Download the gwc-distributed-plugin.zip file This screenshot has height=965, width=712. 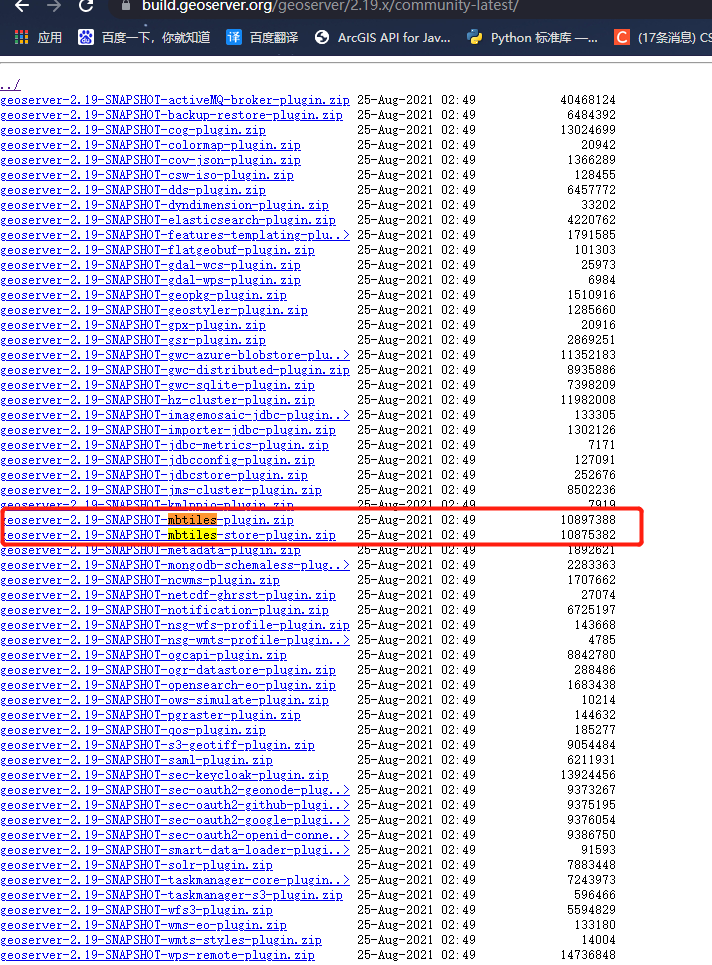(175, 370)
